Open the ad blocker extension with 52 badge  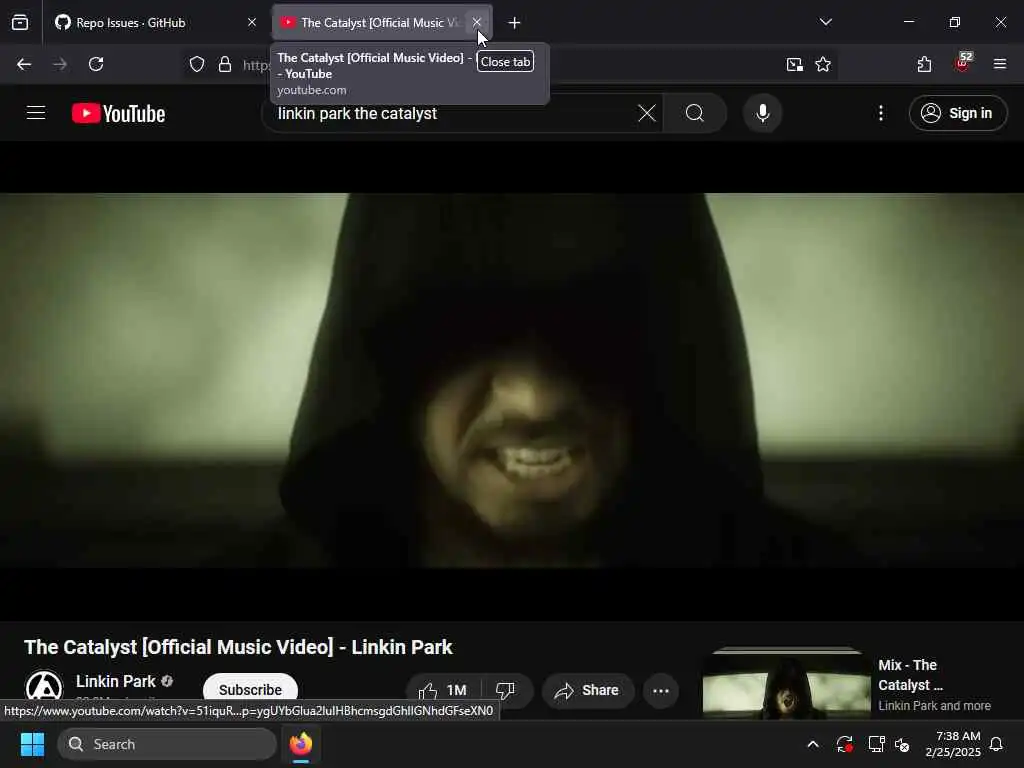click(x=963, y=63)
